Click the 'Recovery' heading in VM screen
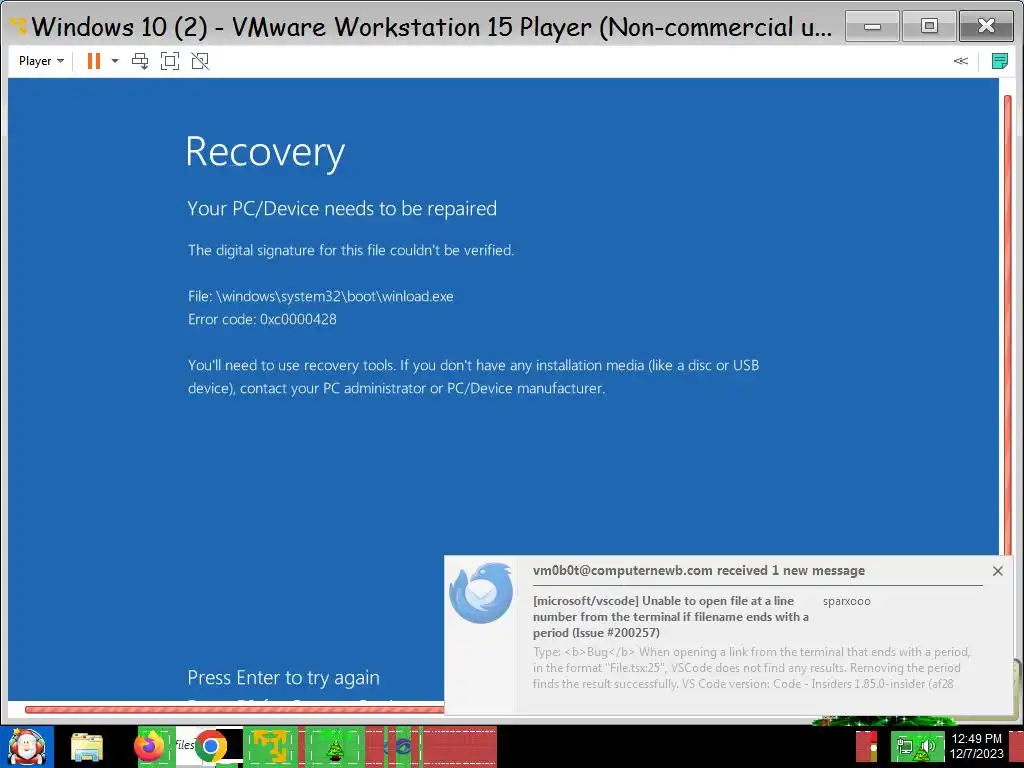The image size is (1024, 768). (265, 153)
